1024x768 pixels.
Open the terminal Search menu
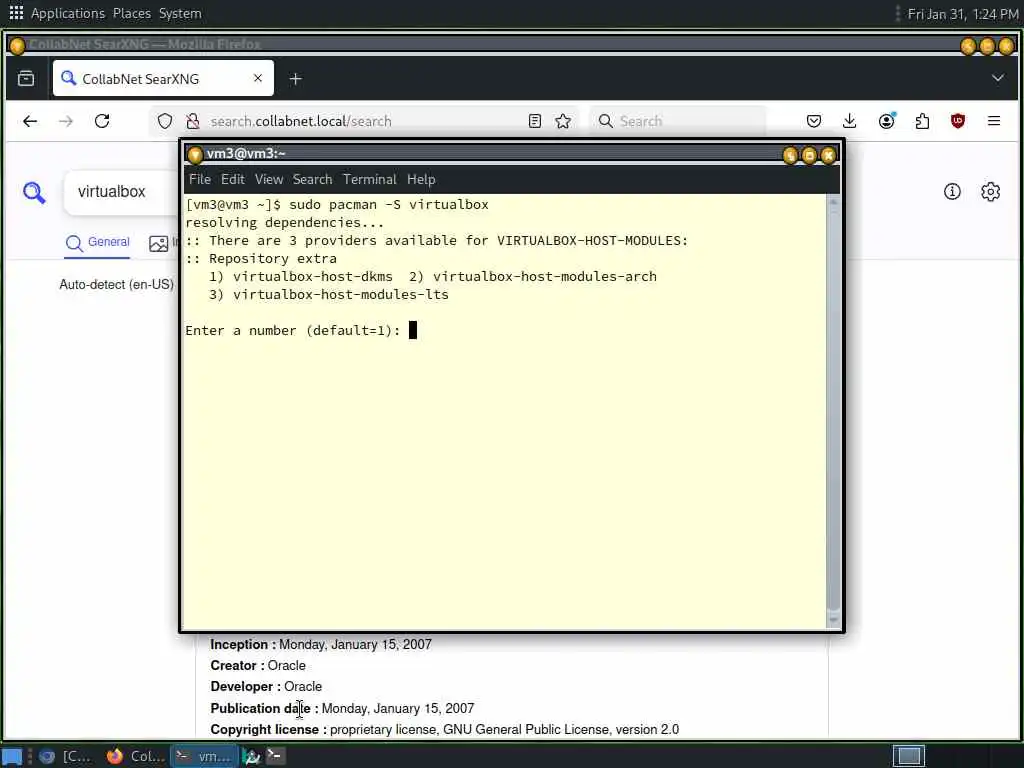click(312, 179)
